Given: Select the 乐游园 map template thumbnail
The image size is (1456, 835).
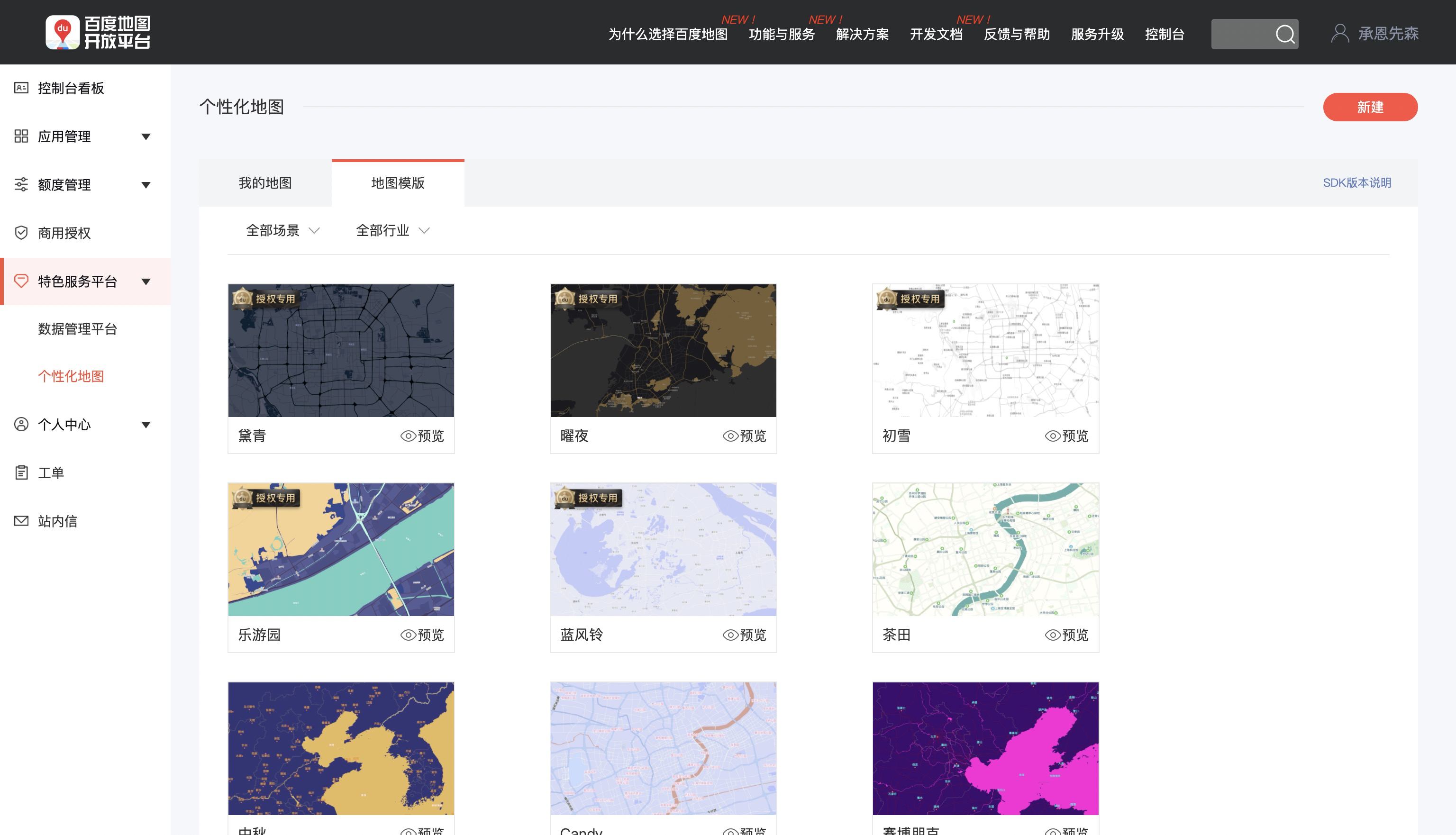Looking at the screenshot, I should click(341, 549).
